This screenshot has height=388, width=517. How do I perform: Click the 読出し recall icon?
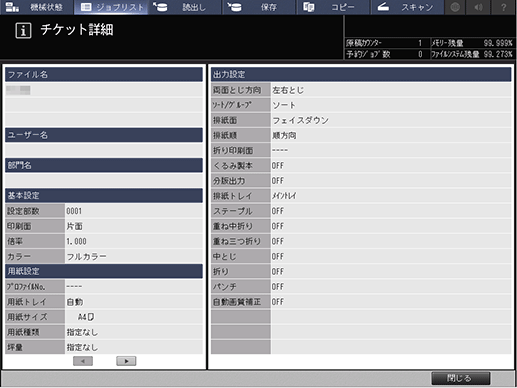pyautogui.click(x=160, y=7)
